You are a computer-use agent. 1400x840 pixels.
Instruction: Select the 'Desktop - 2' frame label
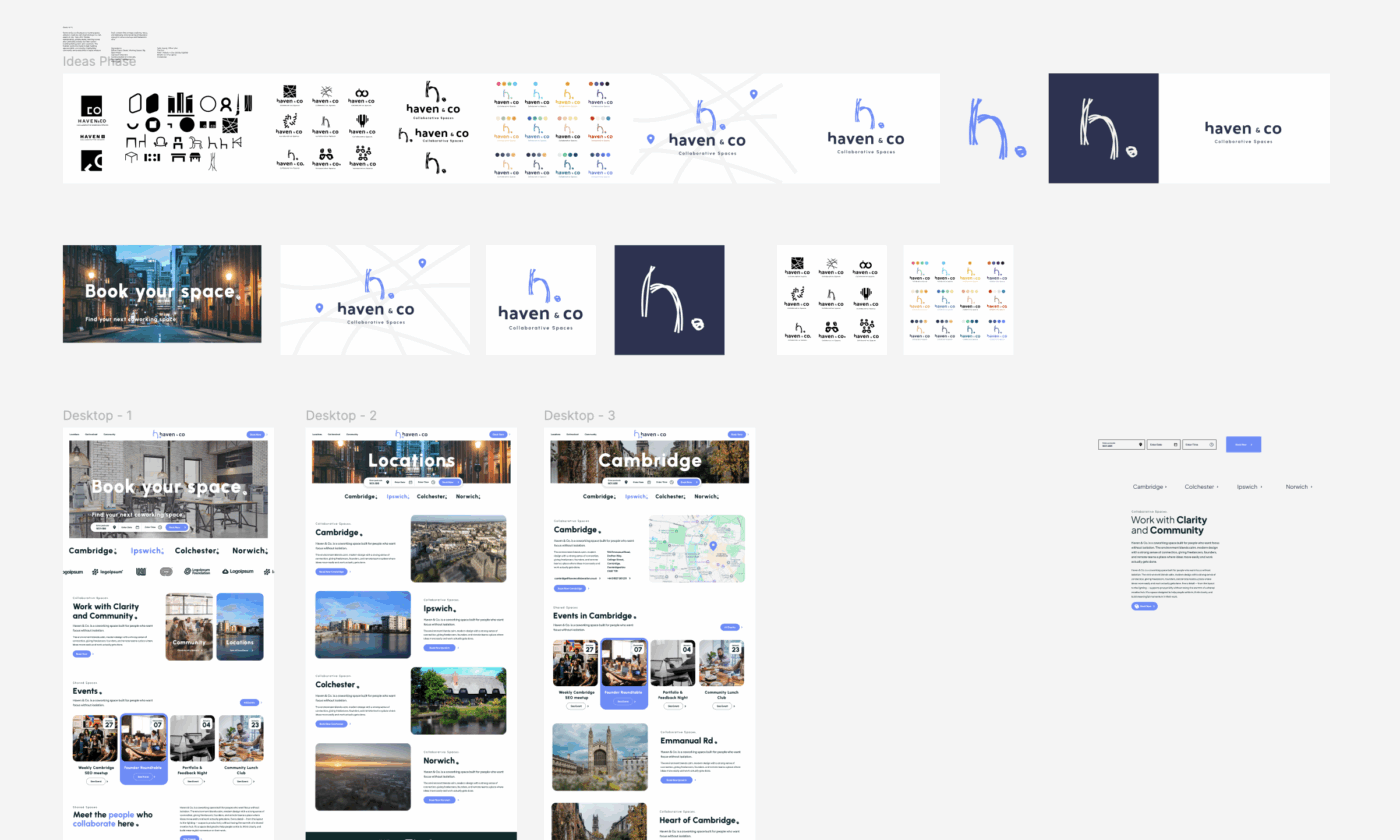[341, 416]
